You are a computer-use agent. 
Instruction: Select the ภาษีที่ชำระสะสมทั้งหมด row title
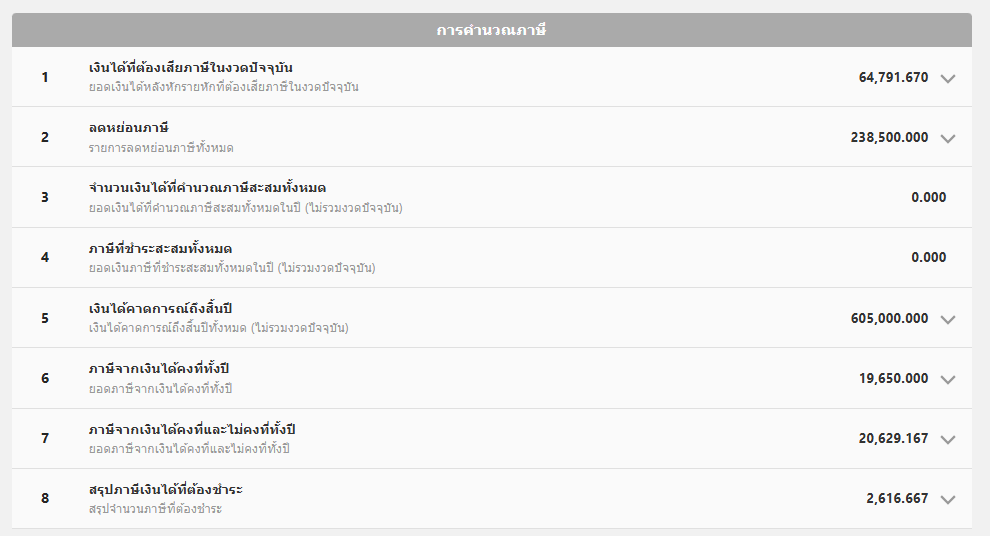click(160, 248)
